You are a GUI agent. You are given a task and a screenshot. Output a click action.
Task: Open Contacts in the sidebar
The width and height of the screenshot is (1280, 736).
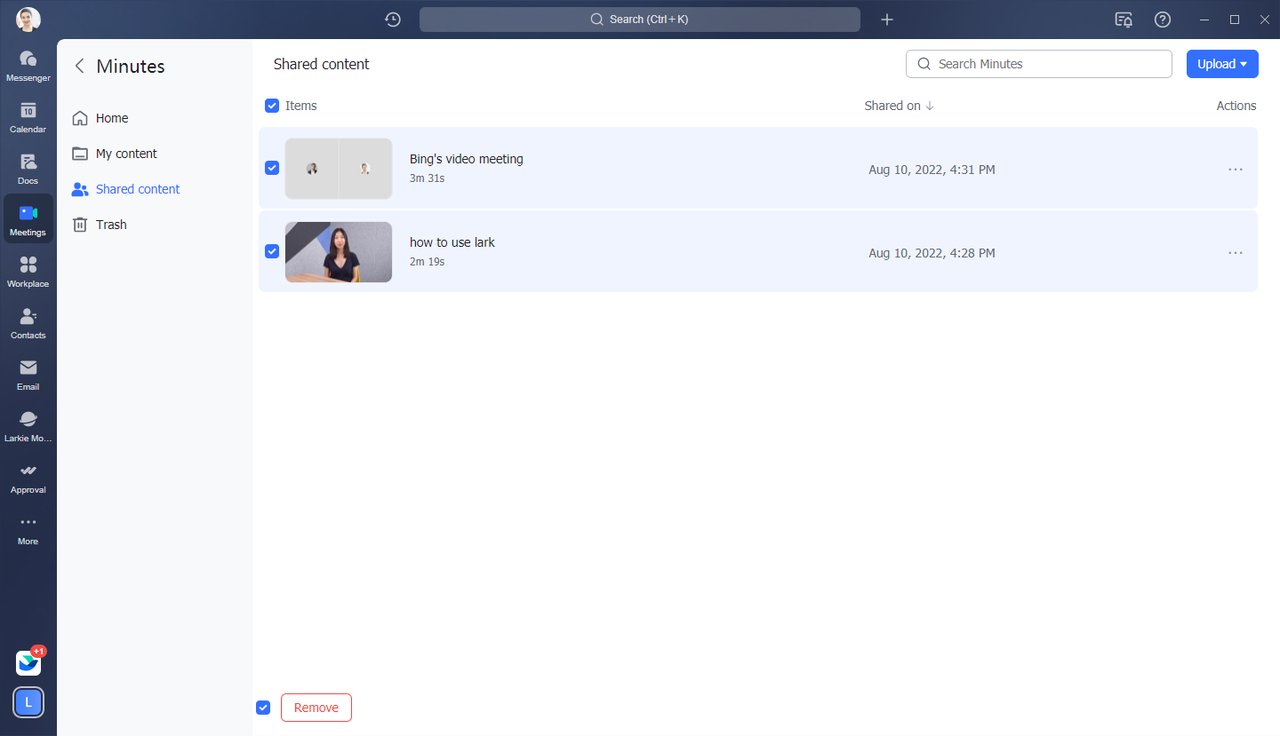point(28,322)
